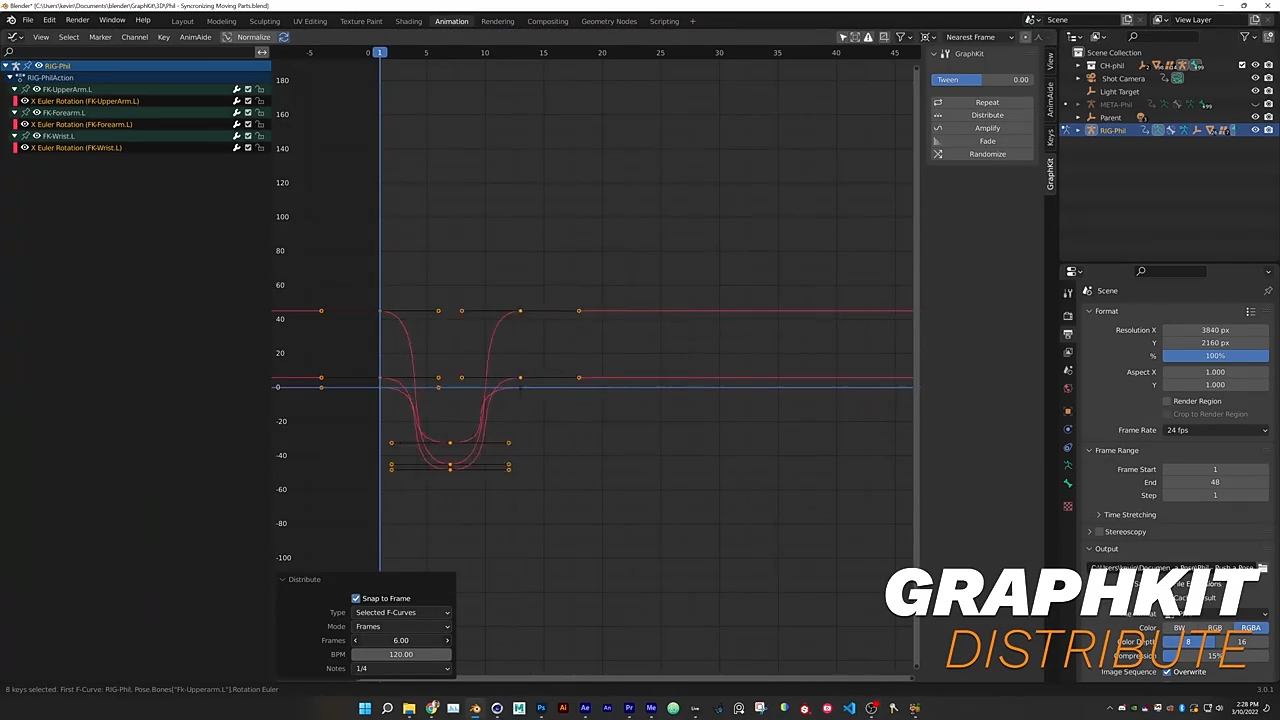This screenshot has height=720, width=1280.
Task: Open the graph editor type selector icon
Action: coord(14,37)
